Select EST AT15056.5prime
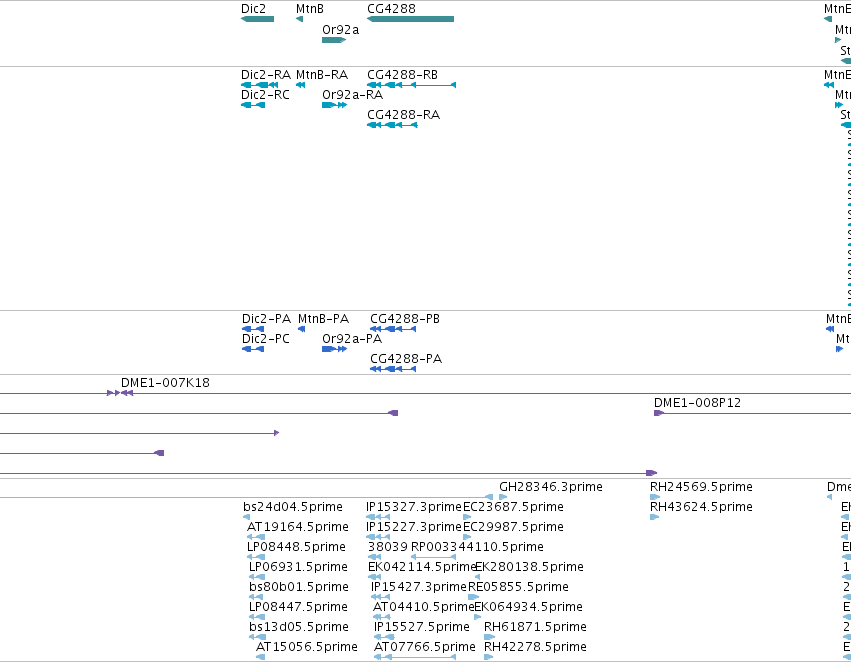Image resolution: width=851 pixels, height=662 pixels. click(x=307, y=647)
